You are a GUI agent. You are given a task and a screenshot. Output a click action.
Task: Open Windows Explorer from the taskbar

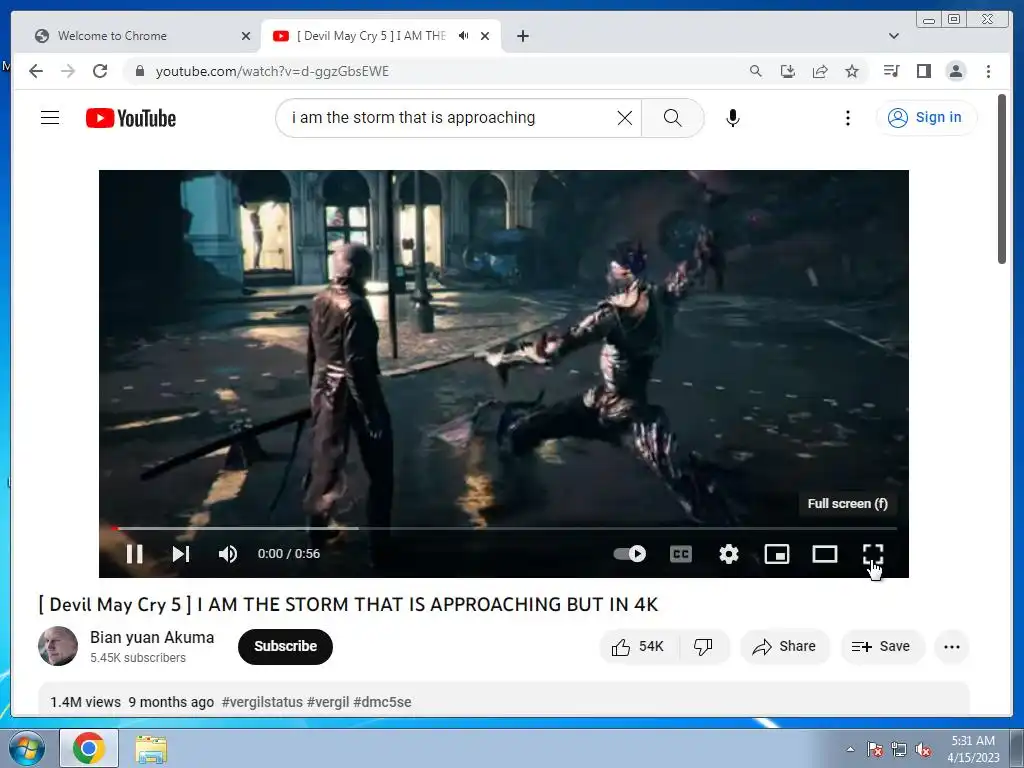[x=151, y=748]
